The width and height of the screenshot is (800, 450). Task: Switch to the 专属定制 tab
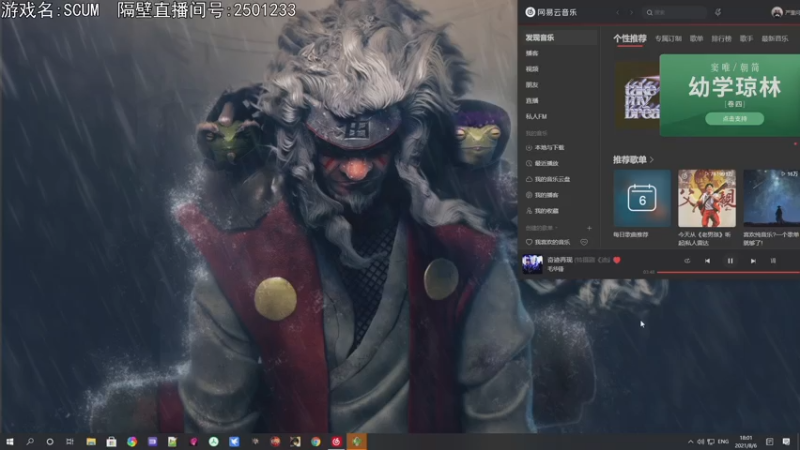668,39
